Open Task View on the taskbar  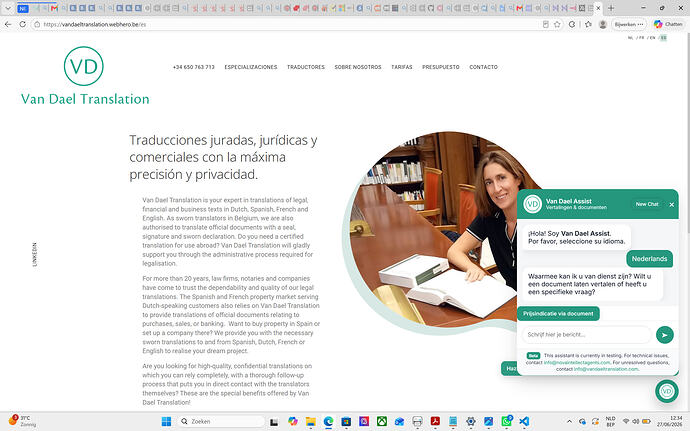(x=274, y=422)
